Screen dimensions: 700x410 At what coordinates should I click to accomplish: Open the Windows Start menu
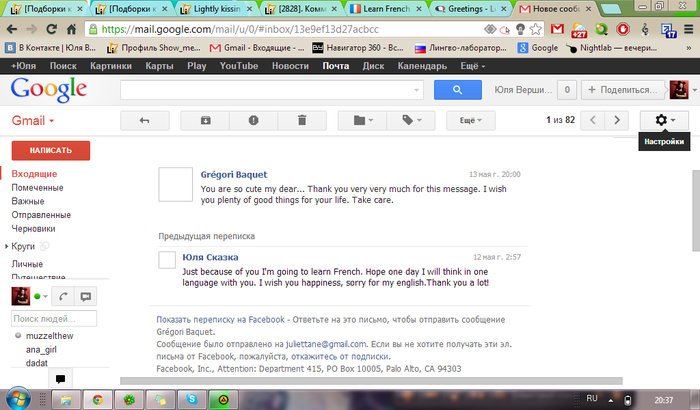tap(18, 399)
